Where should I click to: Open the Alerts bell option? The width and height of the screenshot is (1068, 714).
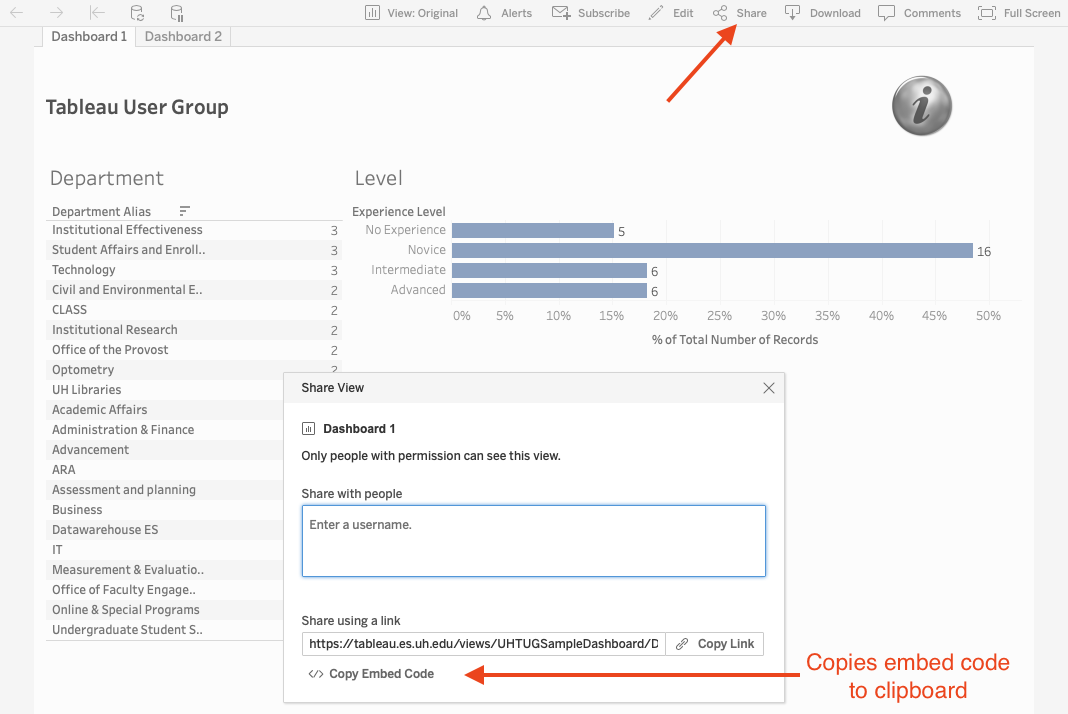point(504,13)
